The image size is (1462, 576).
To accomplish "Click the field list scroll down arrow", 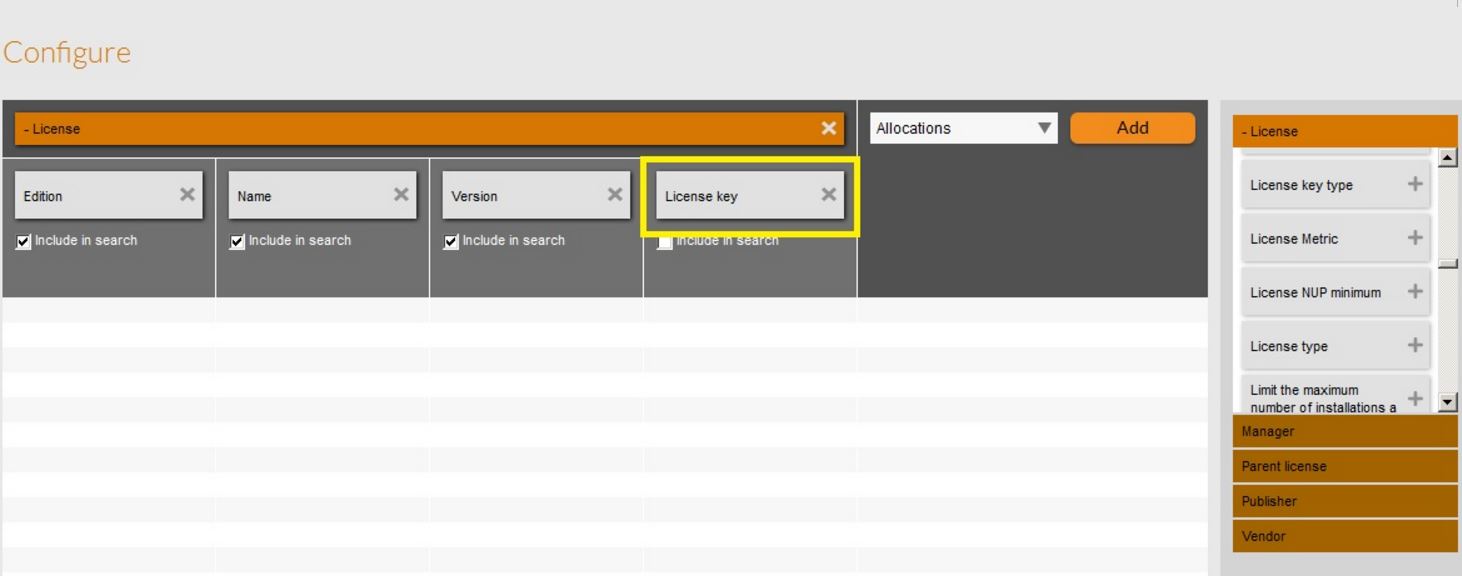I will click(x=1447, y=403).
